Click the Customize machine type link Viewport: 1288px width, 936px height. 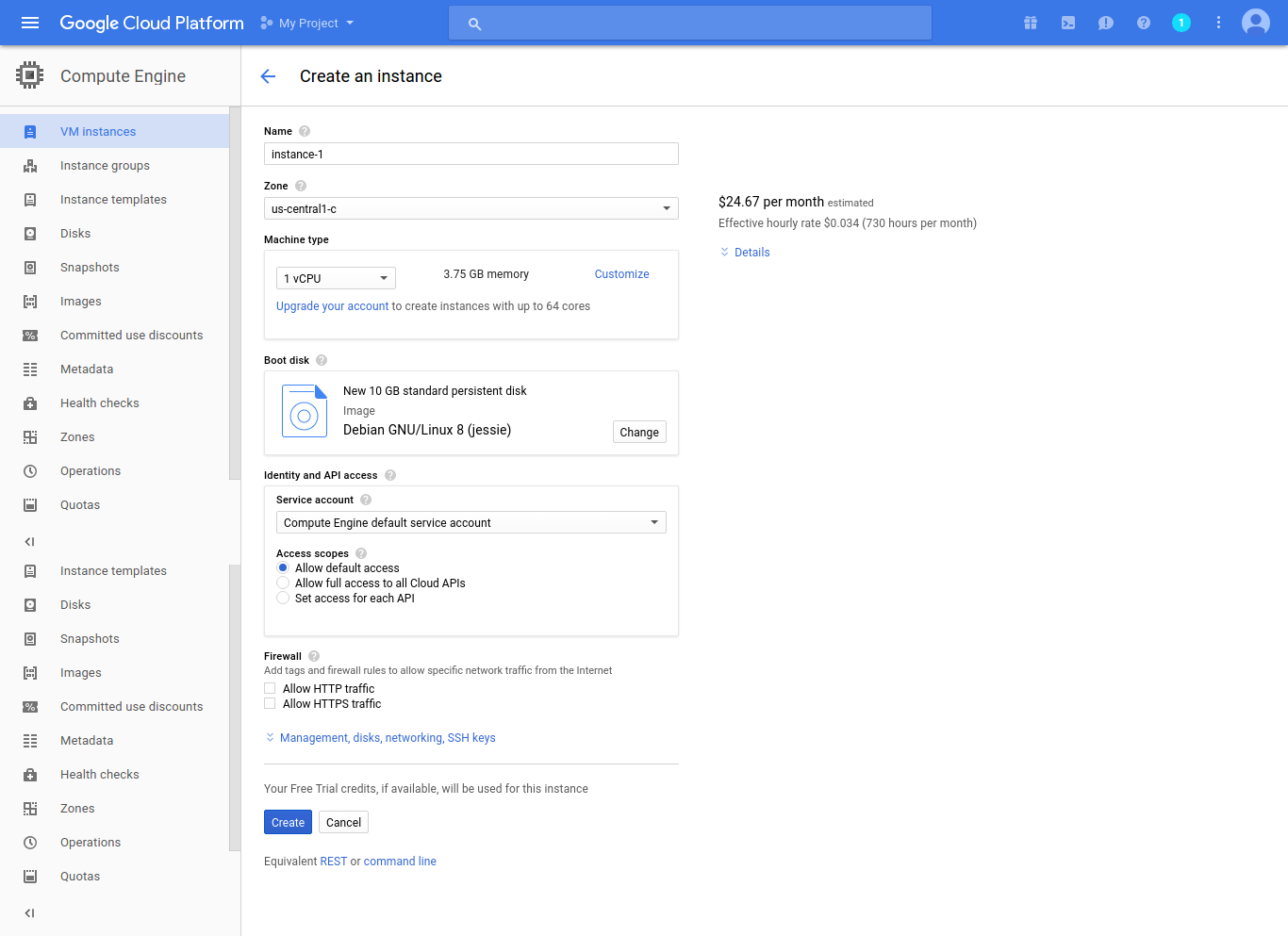621,274
